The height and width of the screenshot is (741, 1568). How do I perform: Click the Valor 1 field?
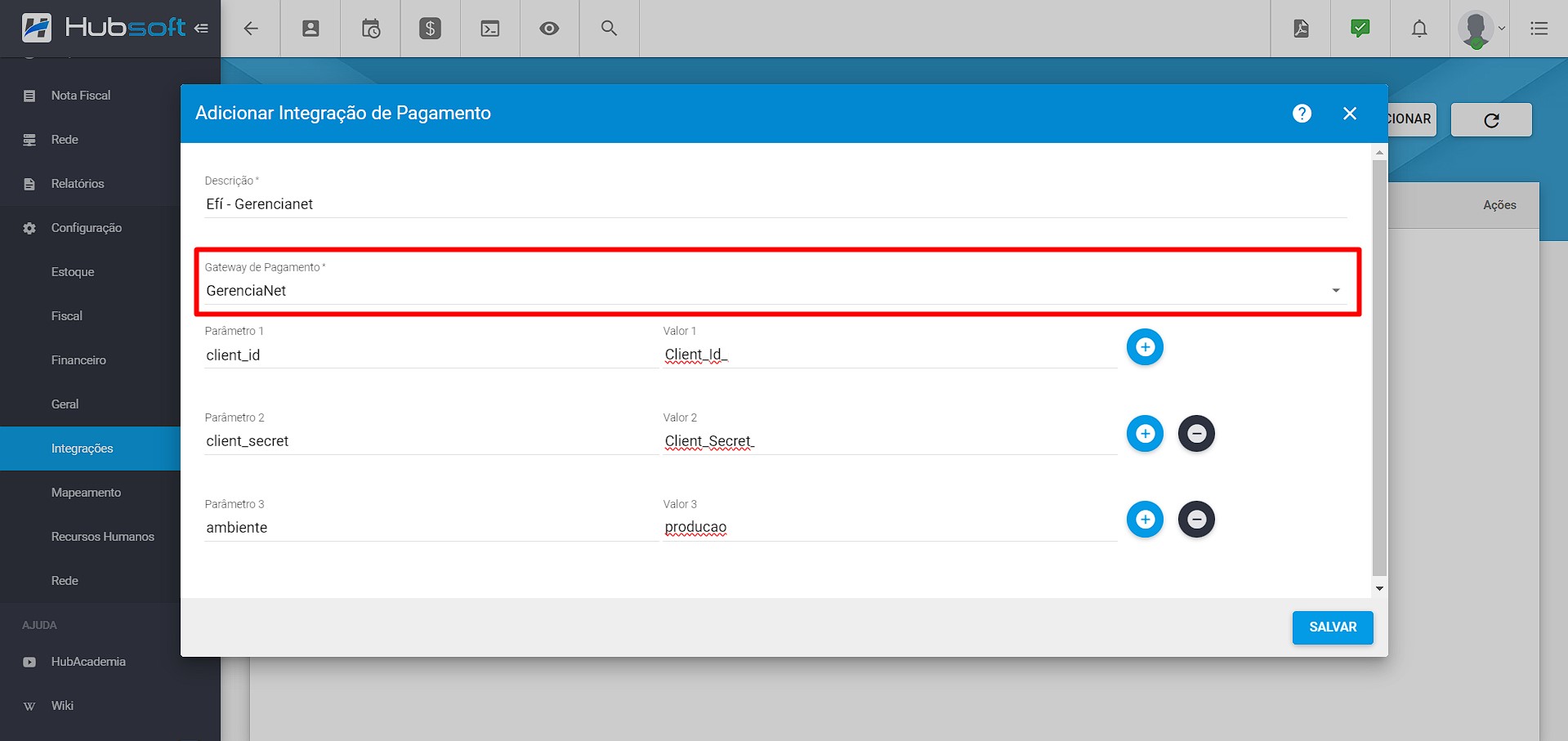[x=890, y=355]
